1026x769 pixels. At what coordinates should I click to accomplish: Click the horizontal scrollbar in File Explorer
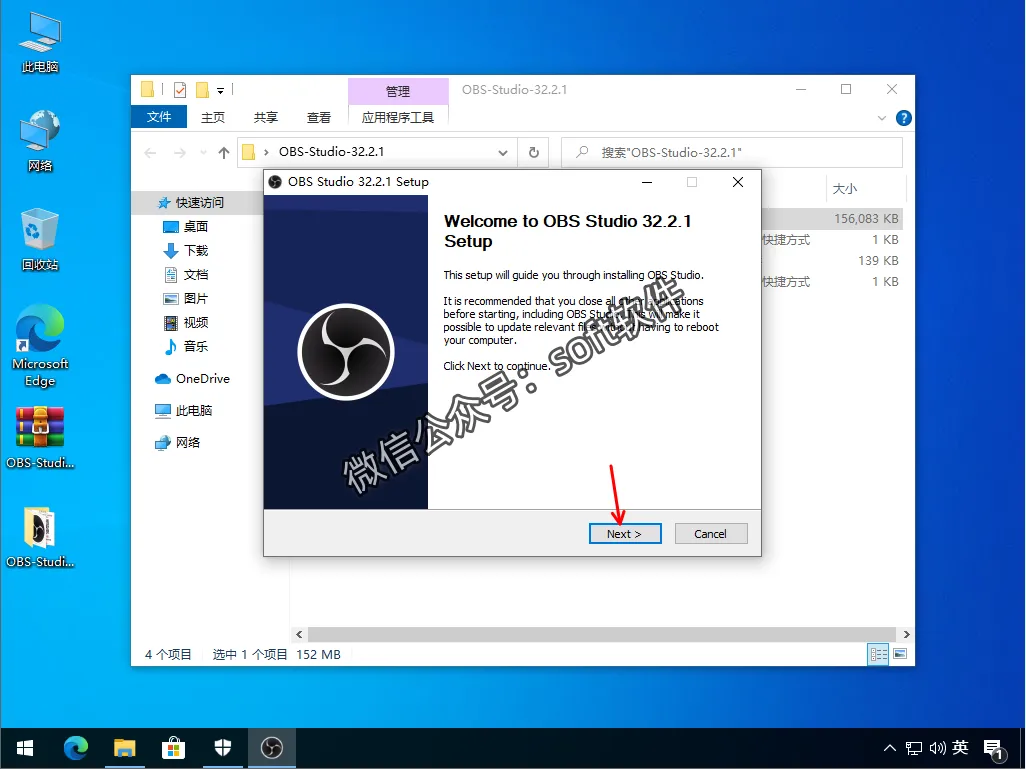pyautogui.click(x=601, y=634)
